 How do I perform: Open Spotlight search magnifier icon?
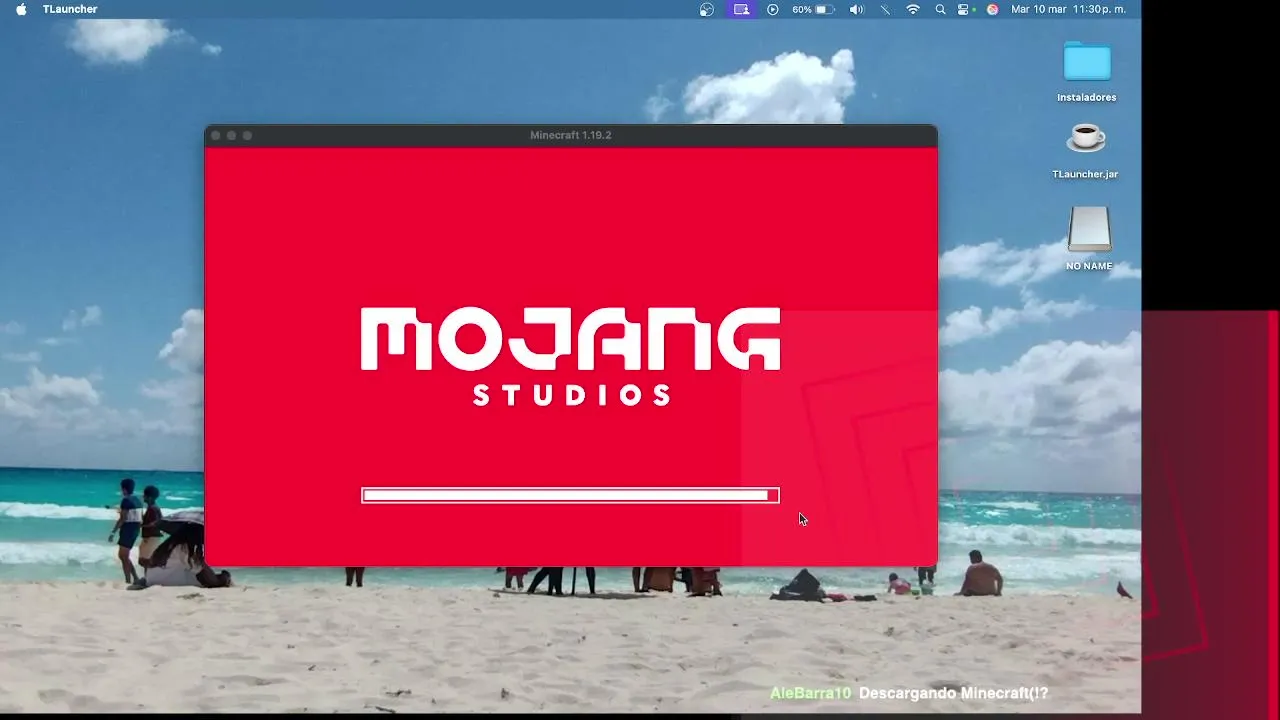[940, 9]
